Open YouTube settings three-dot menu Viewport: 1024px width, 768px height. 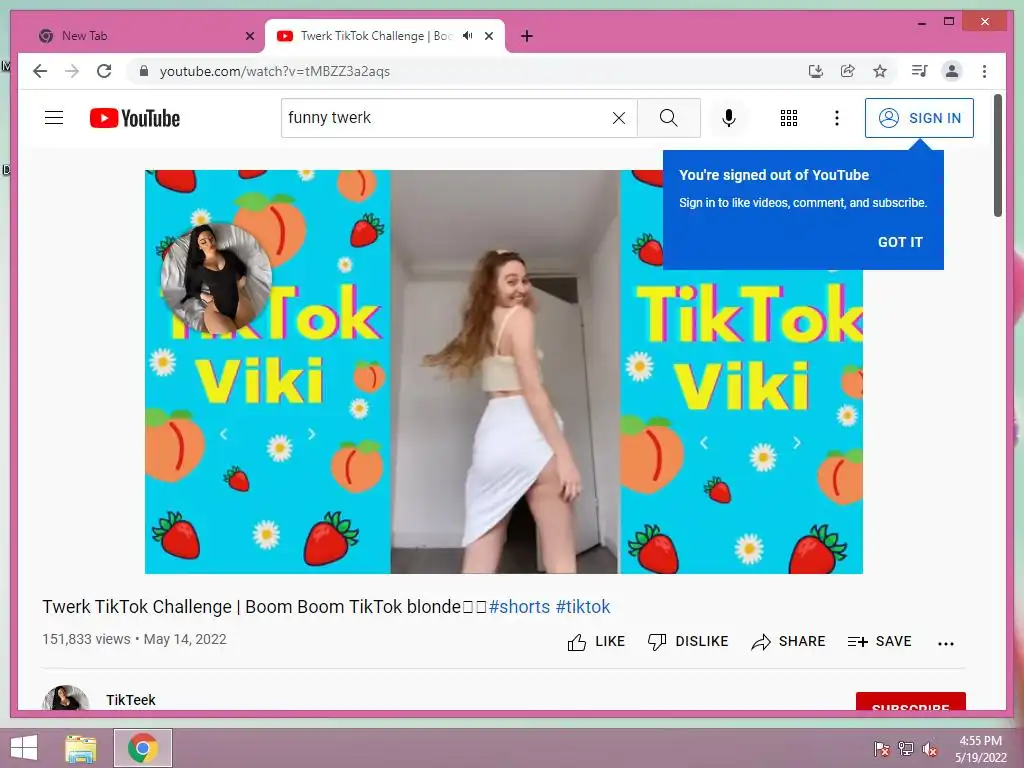point(837,118)
